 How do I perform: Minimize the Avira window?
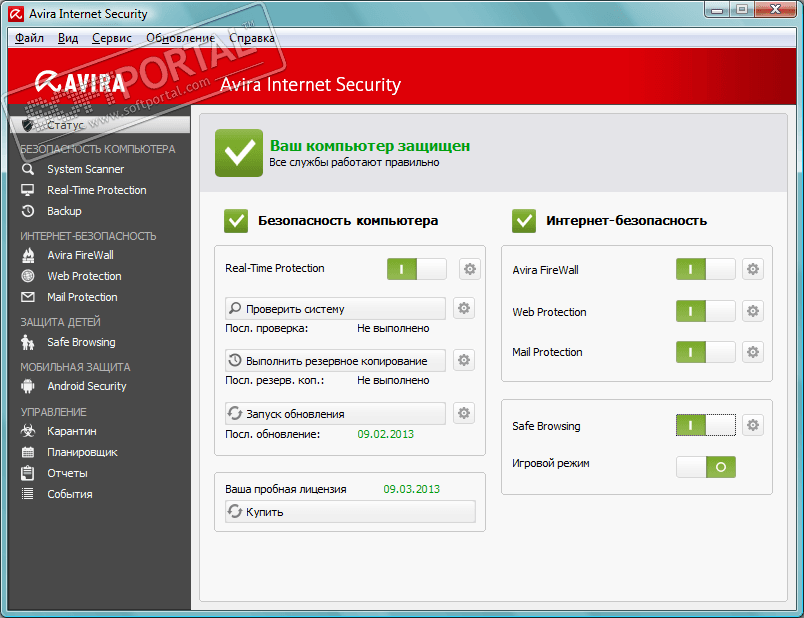(x=717, y=9)
